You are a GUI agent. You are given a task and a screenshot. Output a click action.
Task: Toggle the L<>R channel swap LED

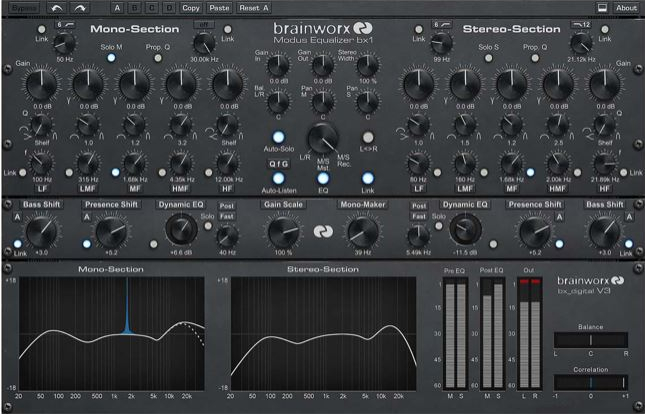(368, 137)
